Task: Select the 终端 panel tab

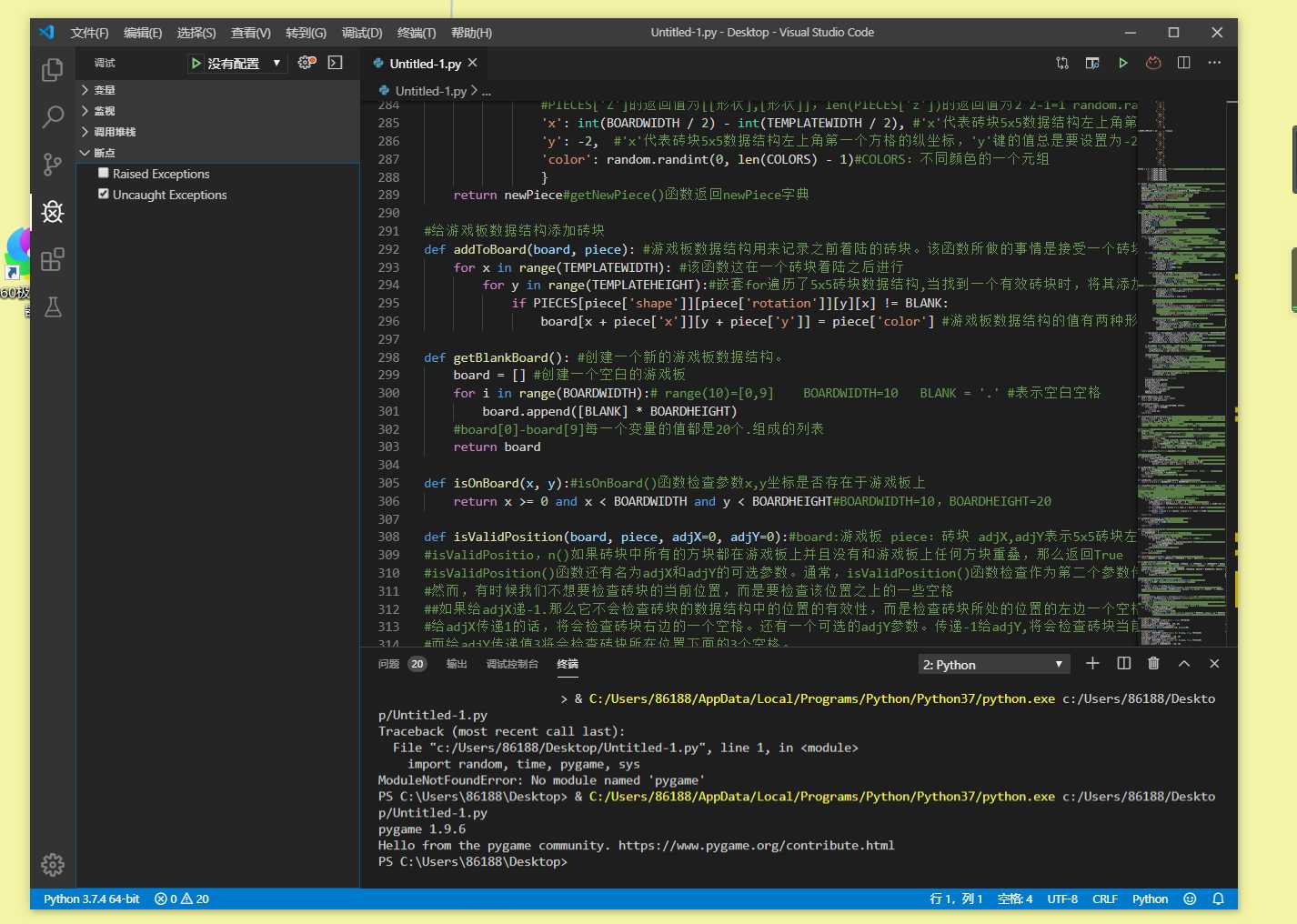Action: (x=568, y=664)
